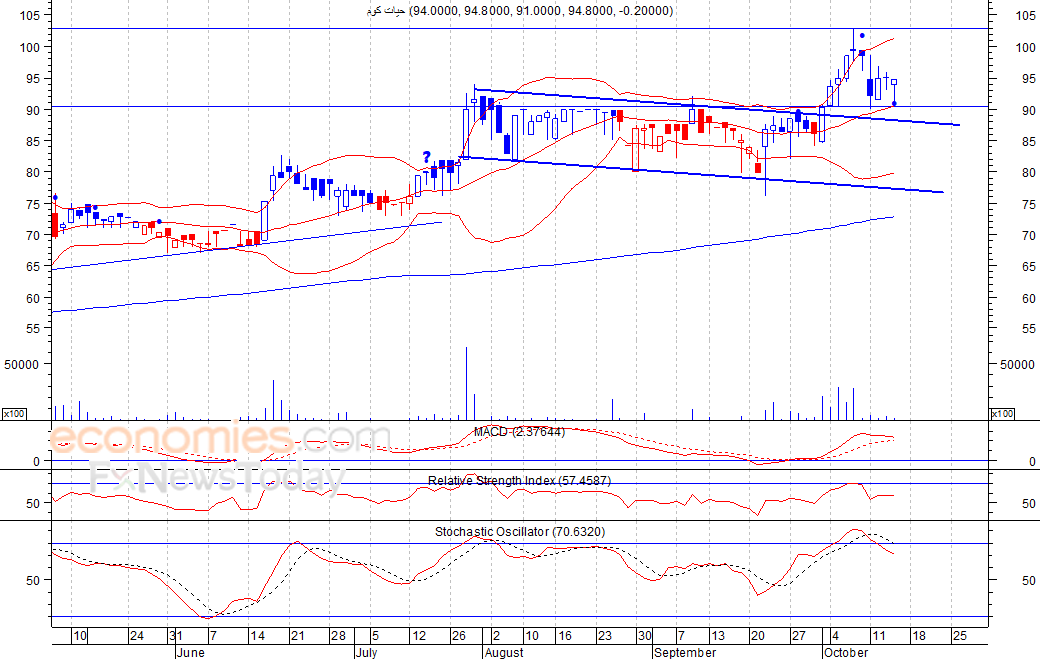The height and width of the screenshot is (659, 1040).
Task: Click the 105 price label on right axis
Action: tap(1025, 15)
